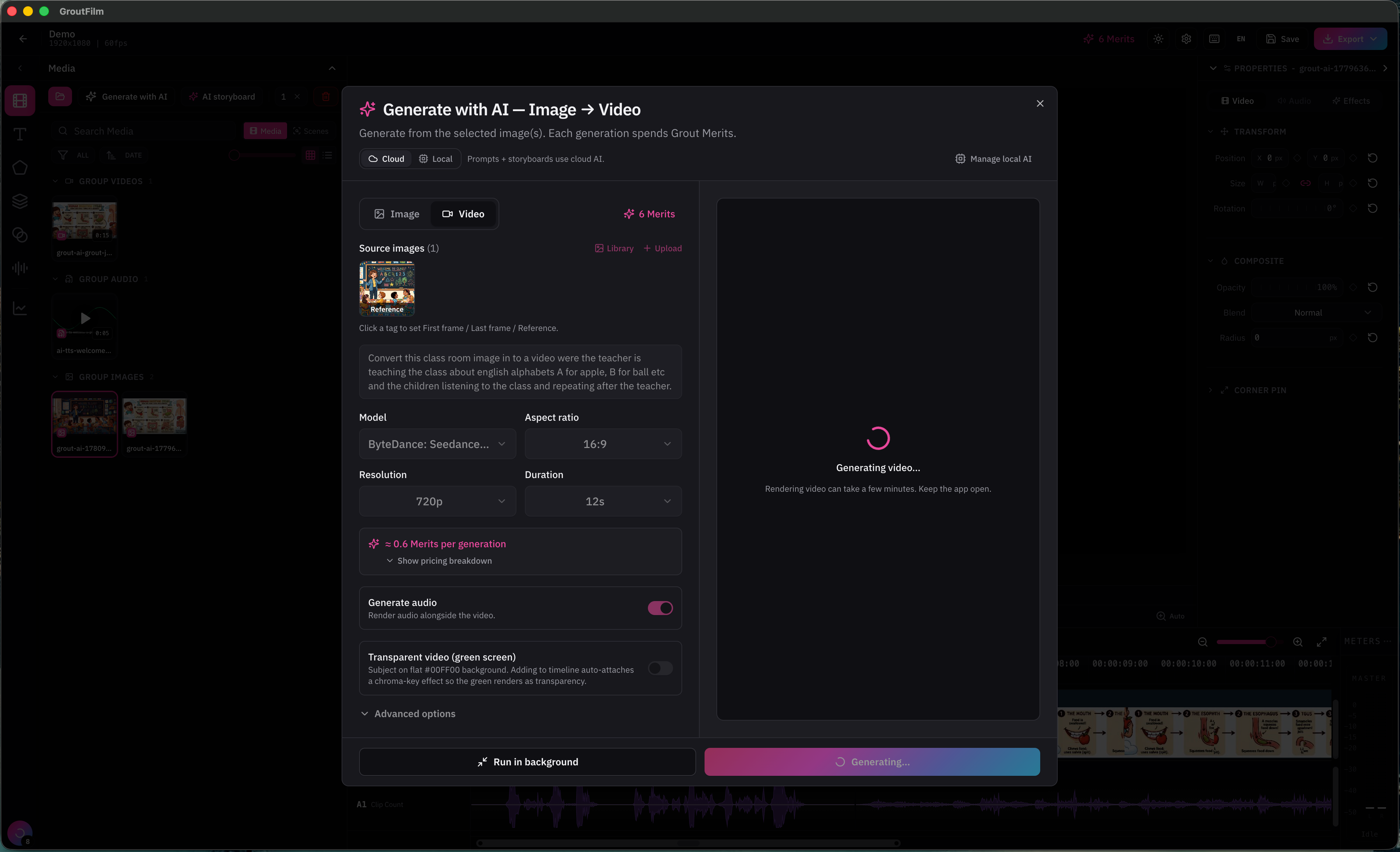Open the audio waveform sidebar icon
The width and height of the screenshot is (1400, 852).
click(x=20, y=268)
